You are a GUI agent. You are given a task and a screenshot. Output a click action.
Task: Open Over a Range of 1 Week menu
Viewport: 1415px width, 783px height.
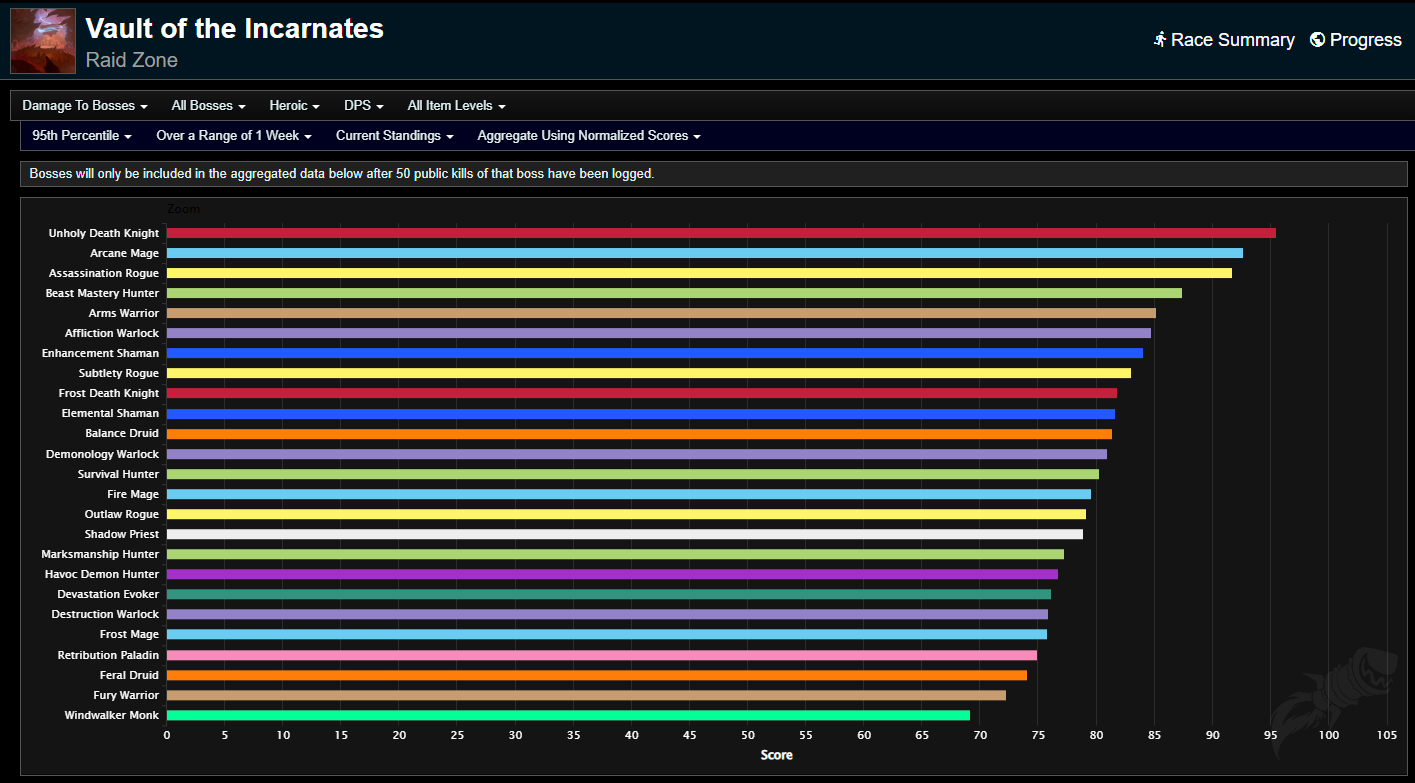(234, 135)
